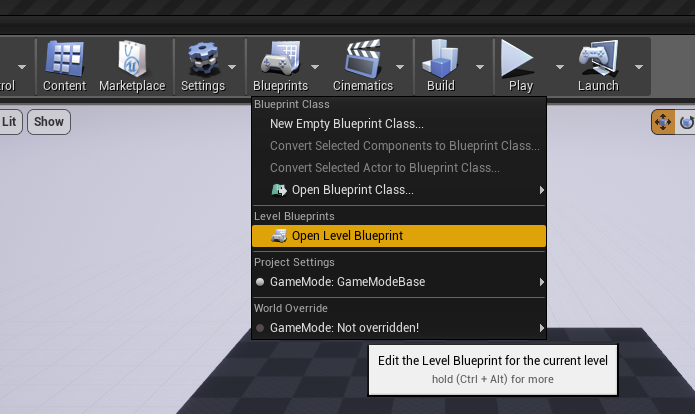
Task: Start the level with the Play icon
Action: pos(516,58)
